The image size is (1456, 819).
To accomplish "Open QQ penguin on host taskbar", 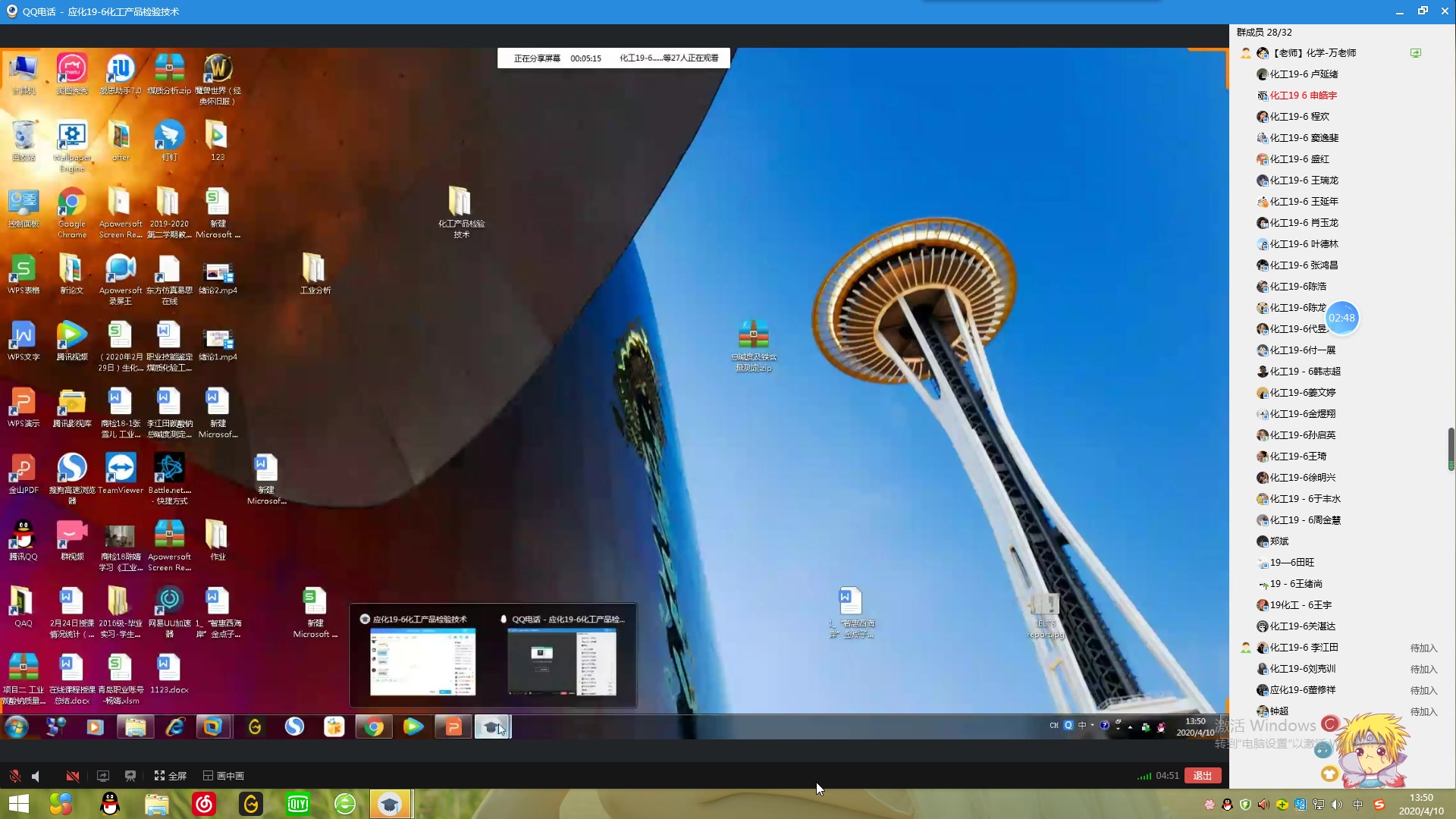I will (110, 804).
